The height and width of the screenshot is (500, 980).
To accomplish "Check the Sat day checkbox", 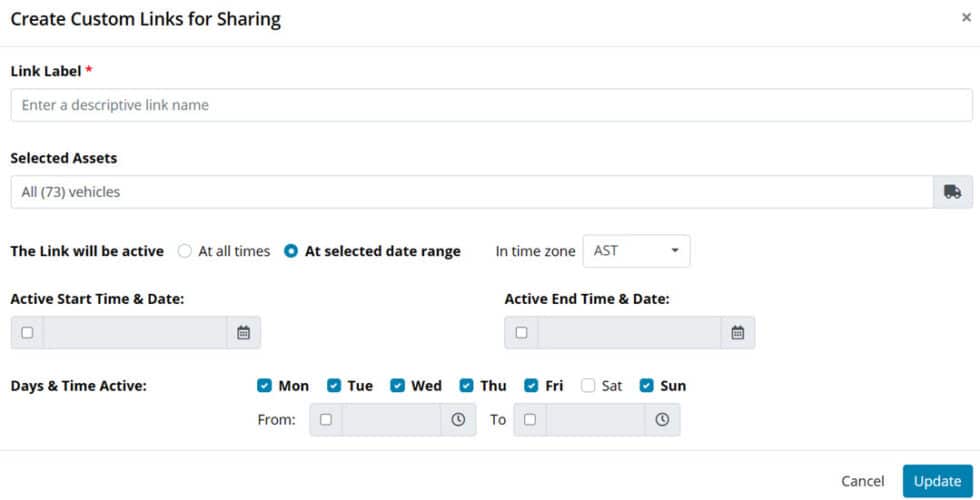I will point(588,386).
